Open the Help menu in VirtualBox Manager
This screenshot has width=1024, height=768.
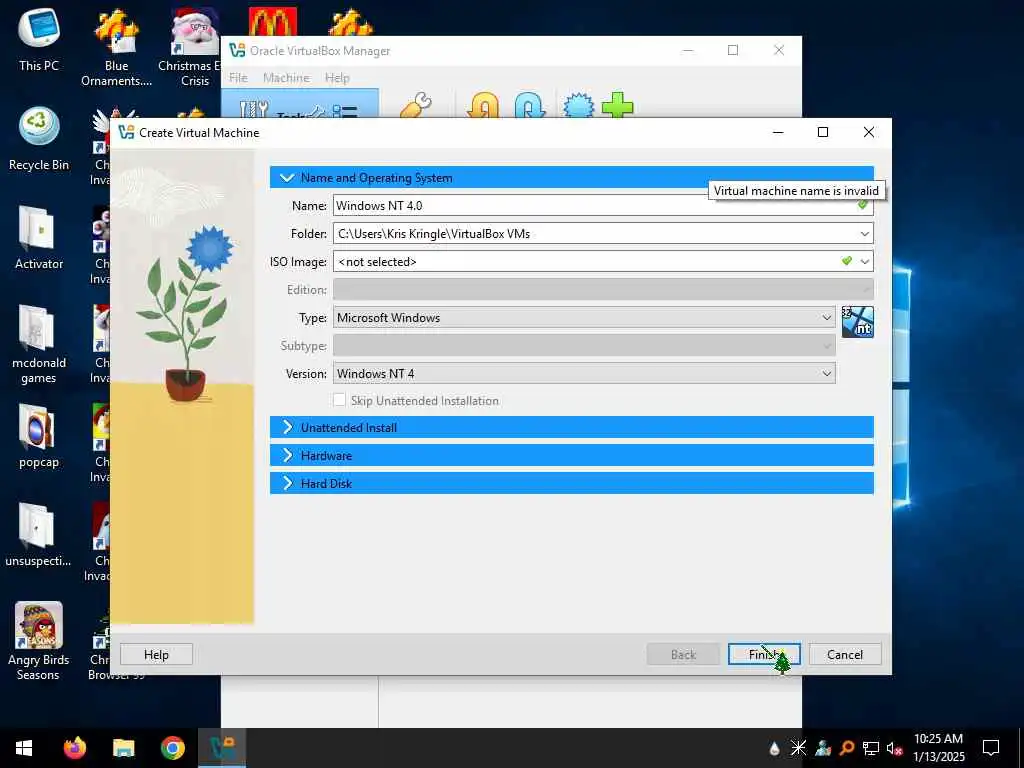click(x=337, y=78)
